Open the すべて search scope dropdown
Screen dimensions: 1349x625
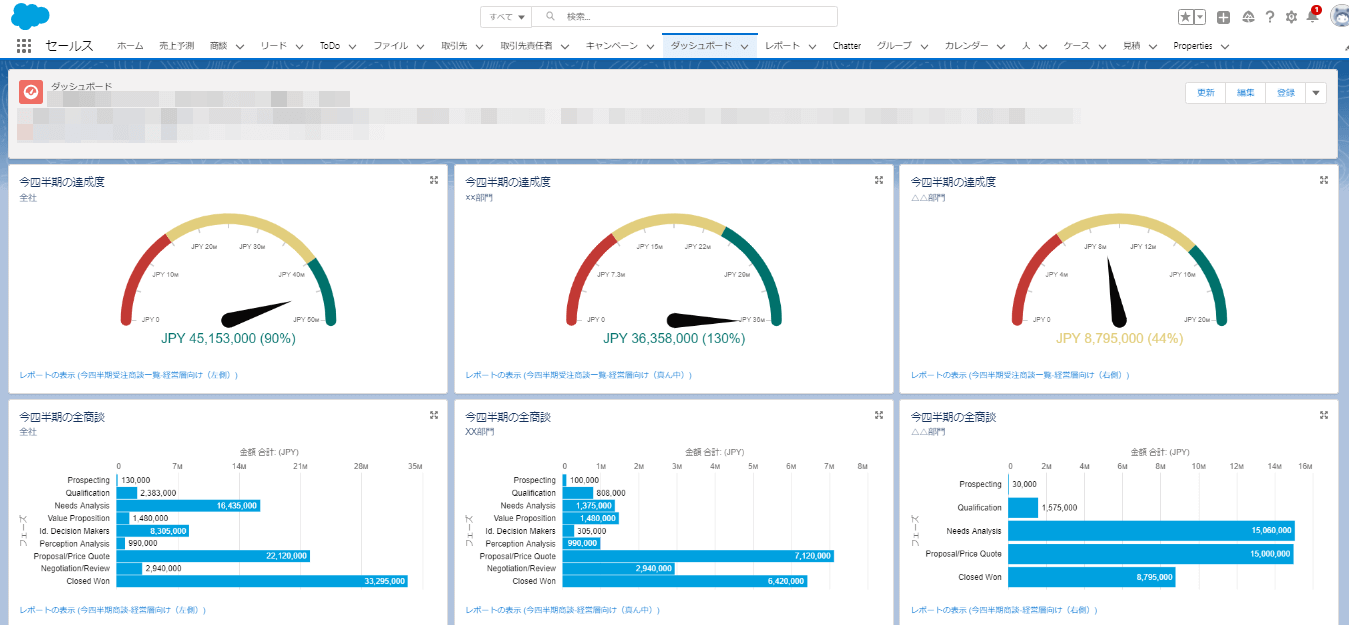click(x=505, y=16)
